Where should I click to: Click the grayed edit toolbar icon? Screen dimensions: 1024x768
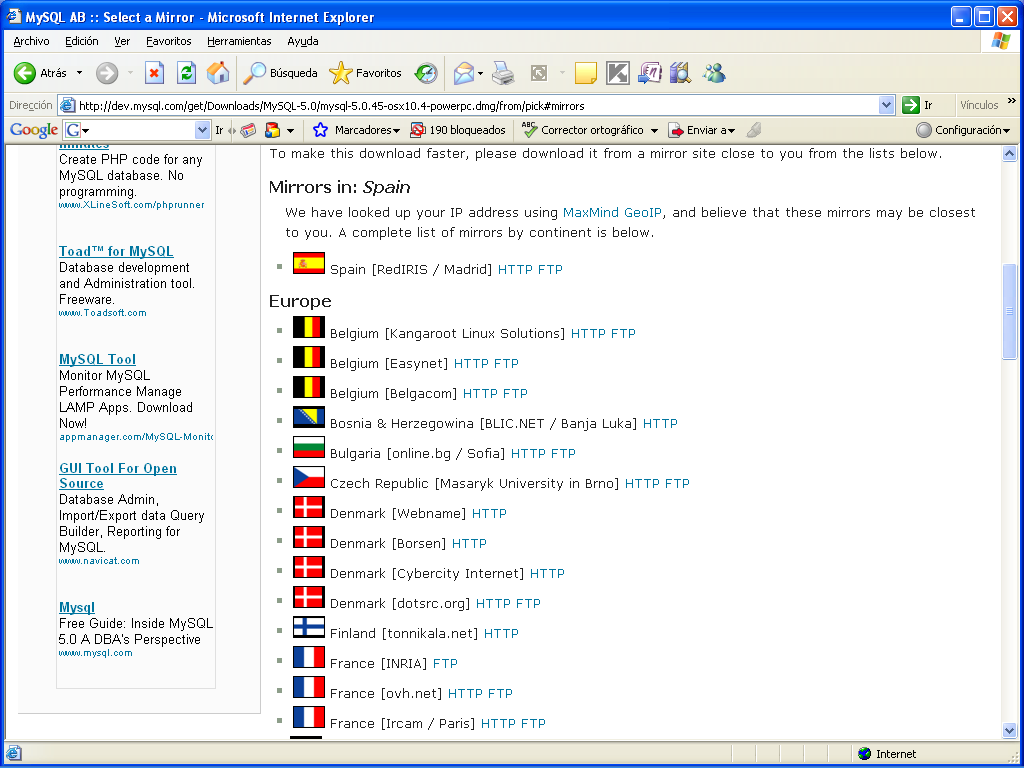click(539, 73)
